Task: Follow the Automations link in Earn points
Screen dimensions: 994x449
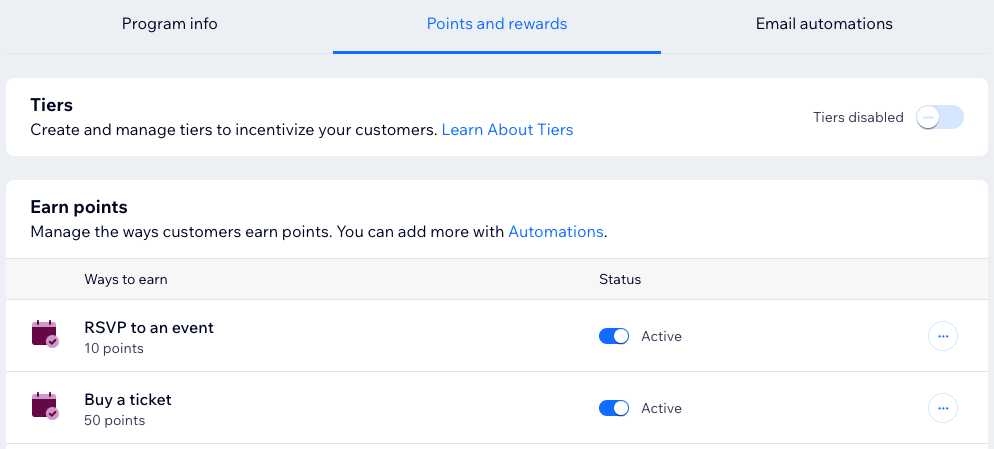Action: coord(555,231)
